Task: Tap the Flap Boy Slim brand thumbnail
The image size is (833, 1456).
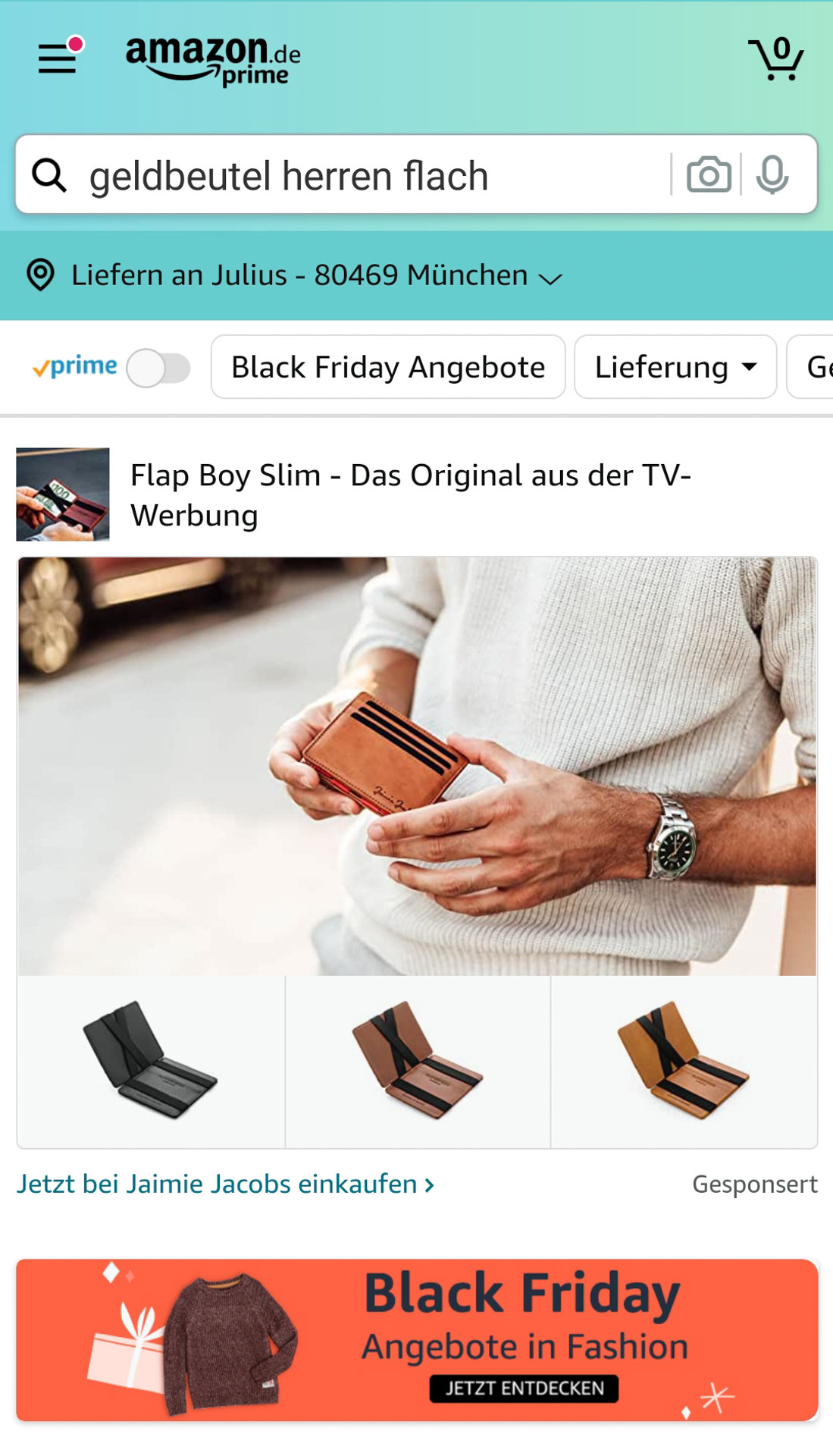Action: pos(63,494)
